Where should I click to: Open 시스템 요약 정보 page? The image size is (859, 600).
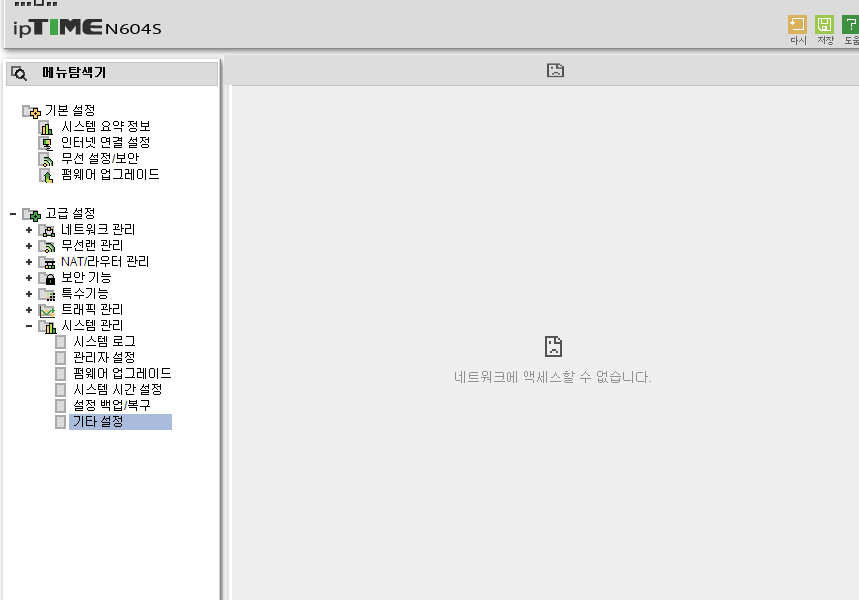106,127
